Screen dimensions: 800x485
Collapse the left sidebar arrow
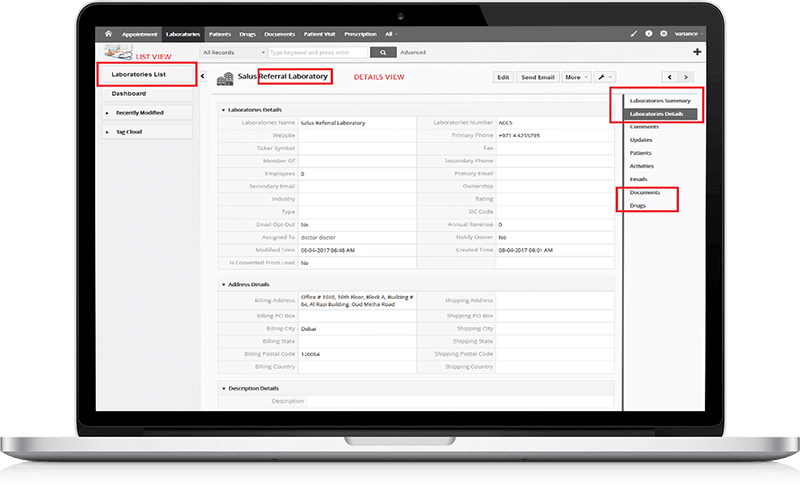(203, 76)
